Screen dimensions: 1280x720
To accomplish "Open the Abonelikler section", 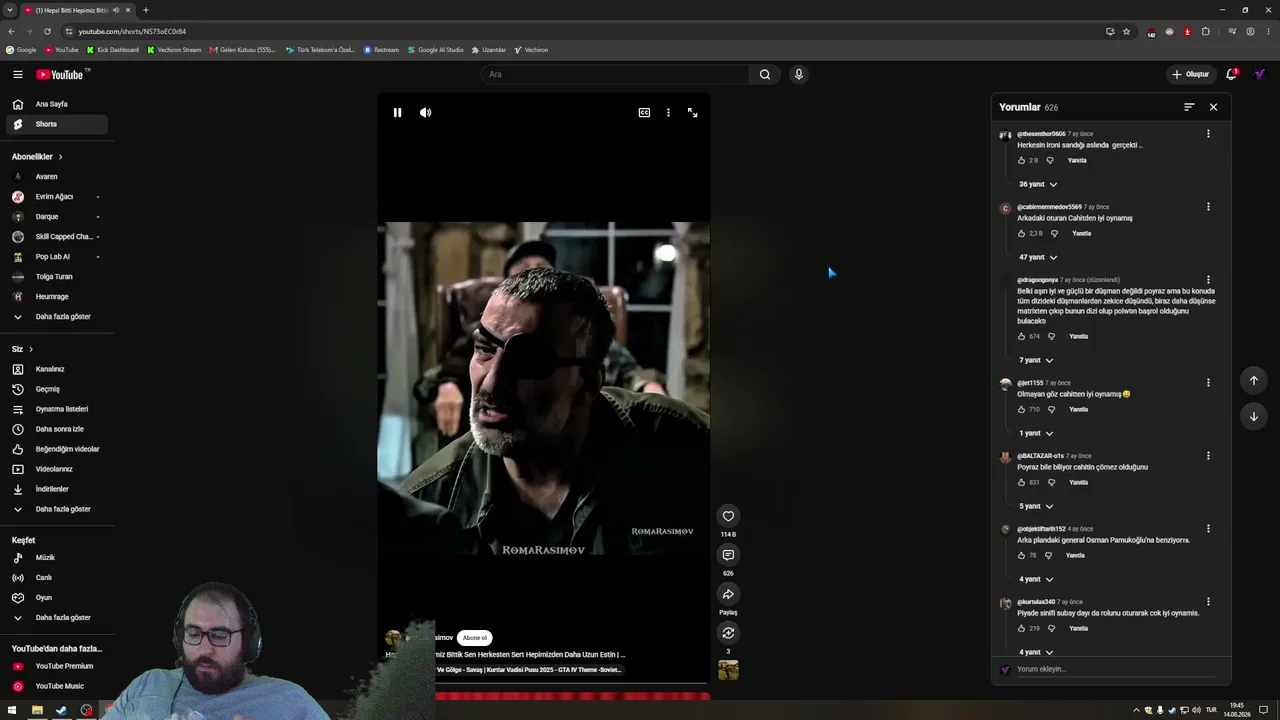I will [37, 157].
